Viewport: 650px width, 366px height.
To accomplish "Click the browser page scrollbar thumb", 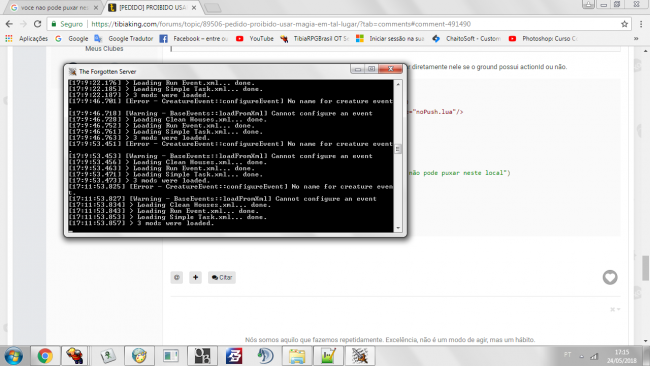I will (645, 268).
